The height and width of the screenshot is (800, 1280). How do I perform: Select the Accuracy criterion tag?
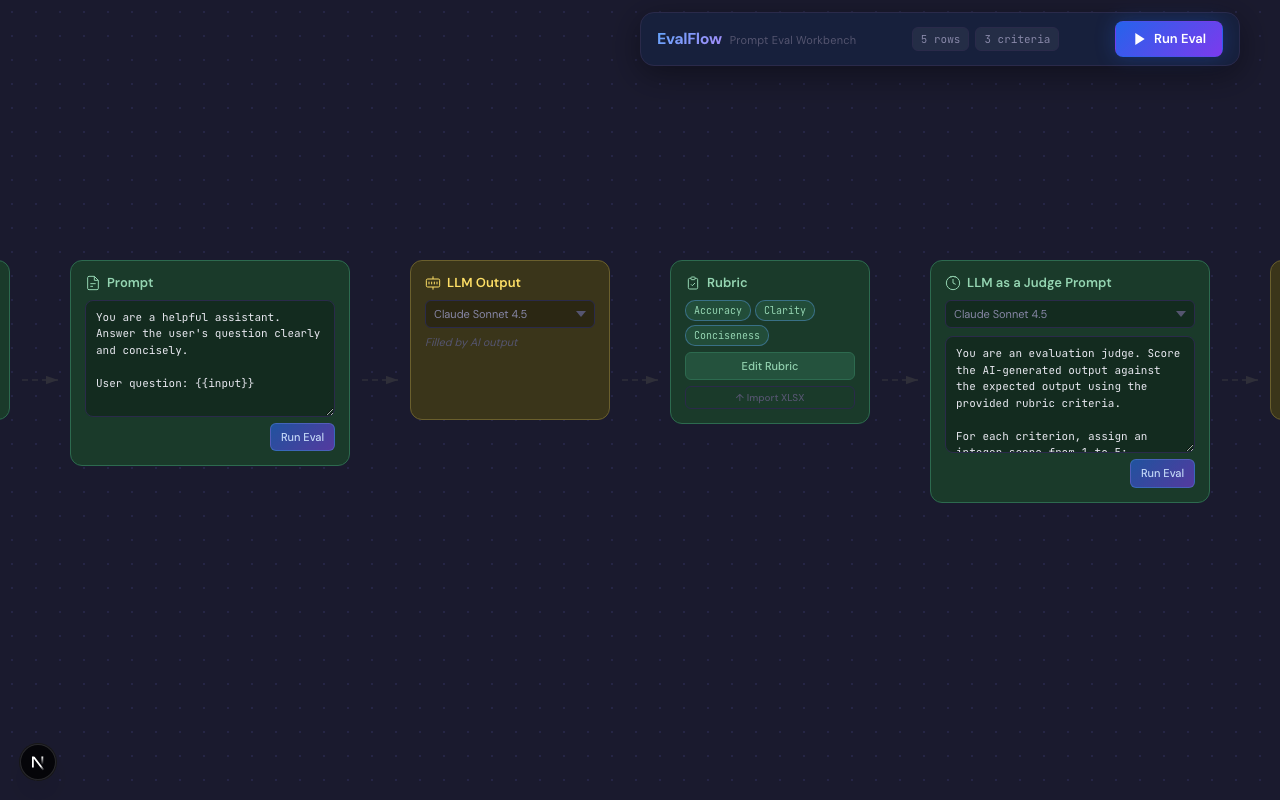(x=718, y=311)
